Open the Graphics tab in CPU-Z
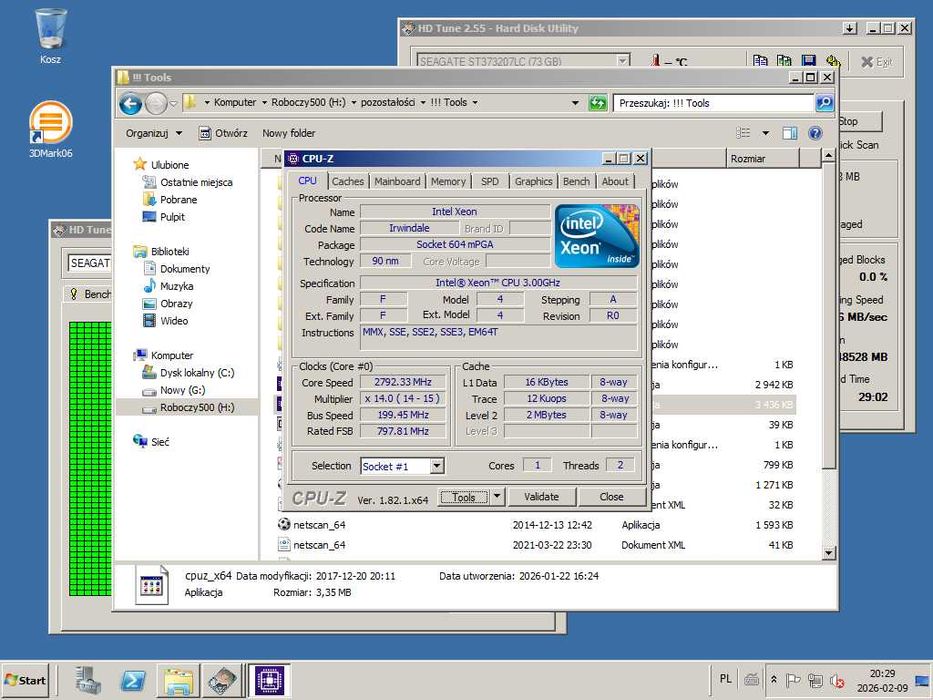The width and height of the screenshot is (933, 700). 533,182
